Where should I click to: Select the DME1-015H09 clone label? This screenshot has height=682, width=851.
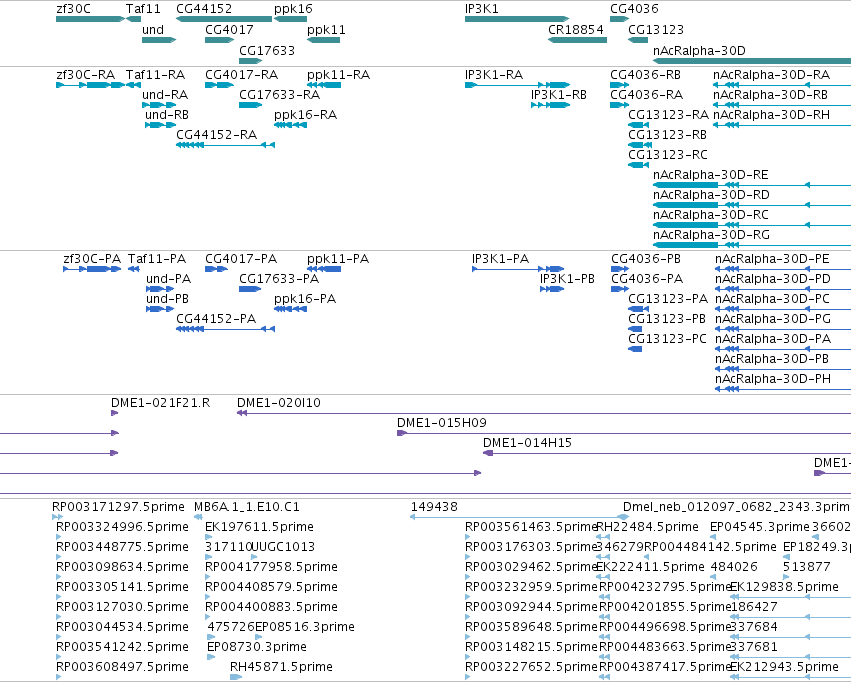pos(442,423)
